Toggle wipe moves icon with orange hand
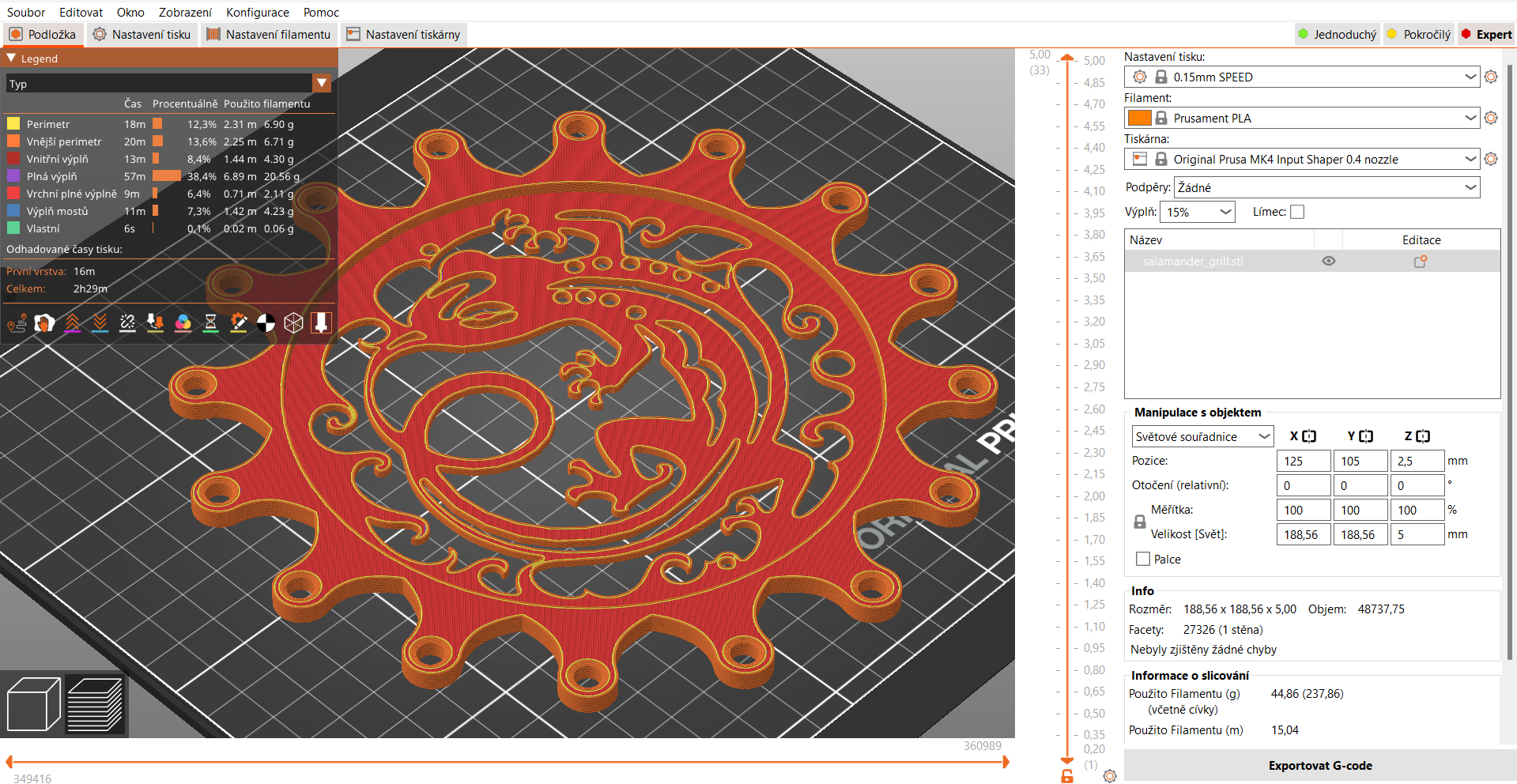This screenshot has width=1517, height=784. [44, 322]
